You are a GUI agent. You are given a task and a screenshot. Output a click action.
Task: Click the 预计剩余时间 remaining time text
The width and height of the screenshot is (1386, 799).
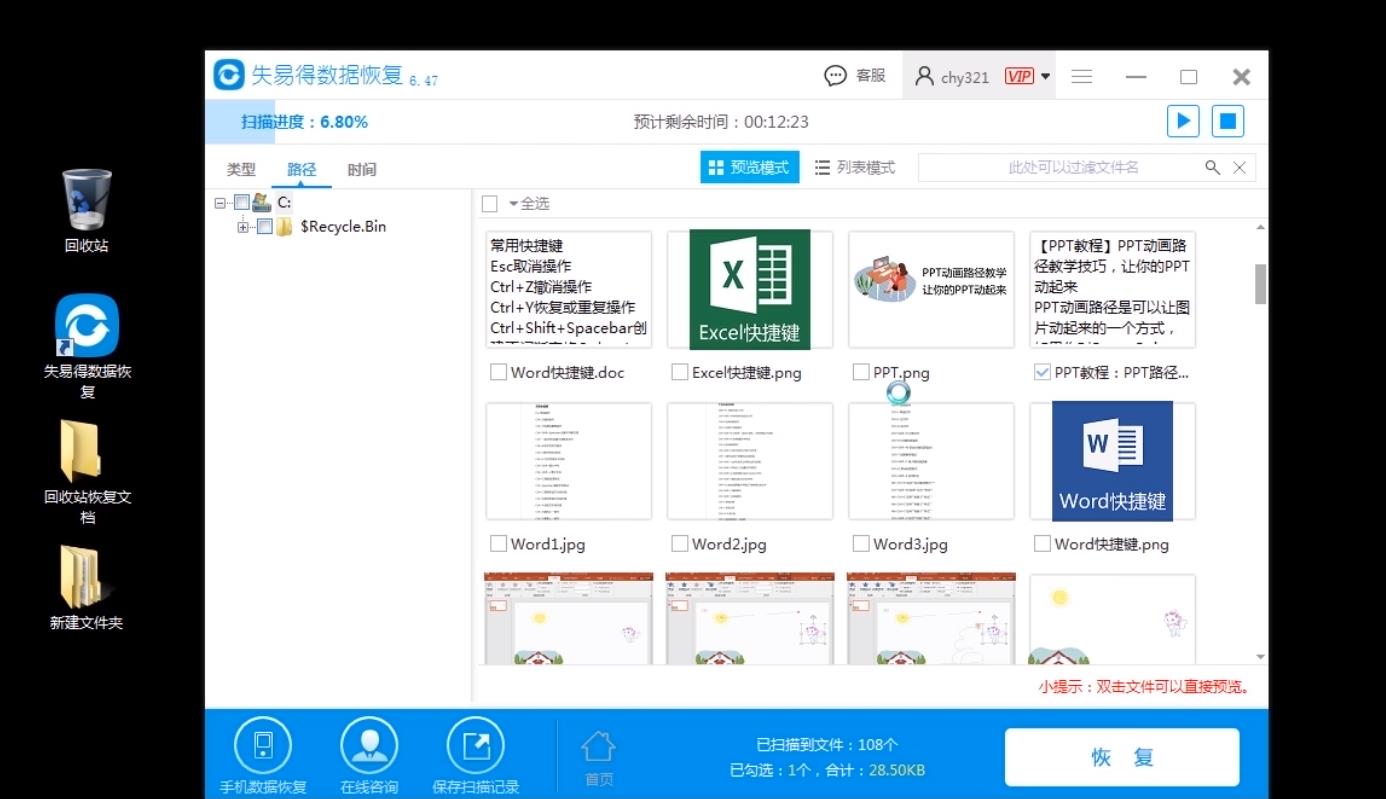721,122
